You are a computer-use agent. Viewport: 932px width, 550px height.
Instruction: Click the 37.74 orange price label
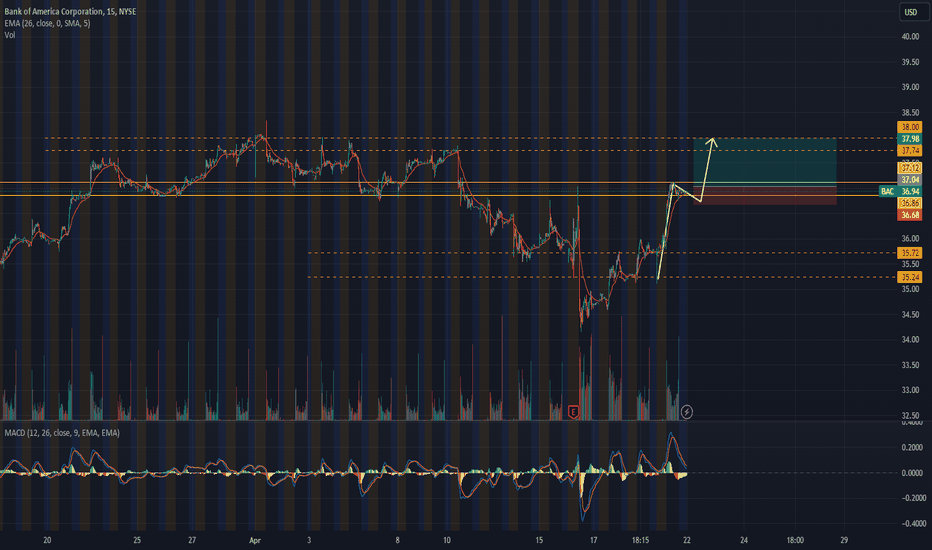(909, 150)
